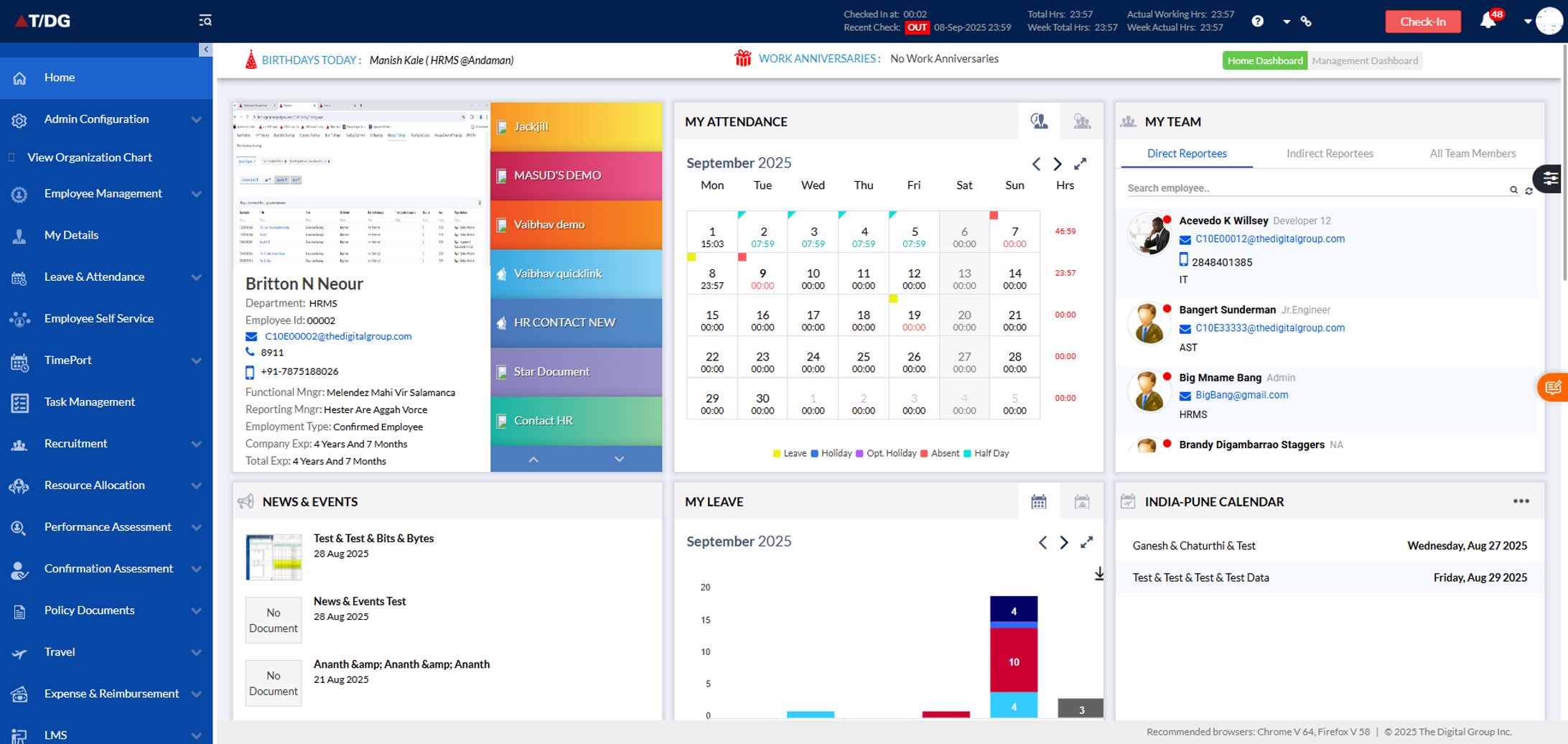
Task: Show team attendance view icon
Action: (x=1081, y=121)
